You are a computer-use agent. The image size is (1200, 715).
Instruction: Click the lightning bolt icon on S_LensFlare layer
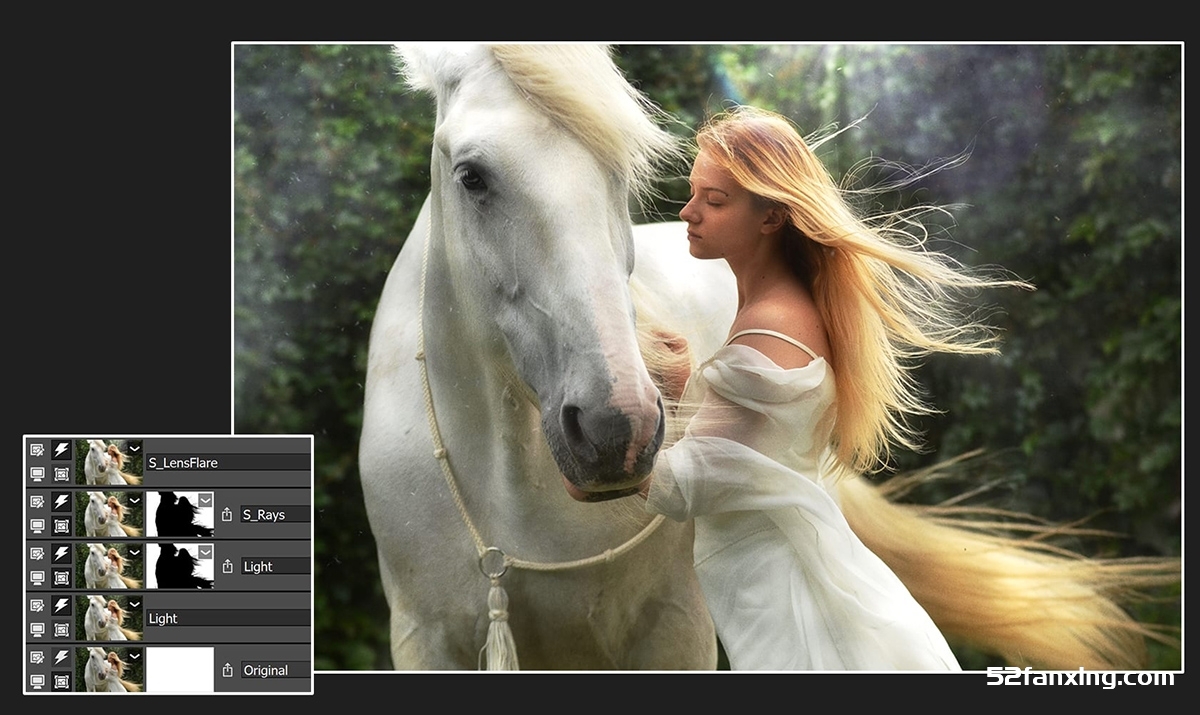click(x=61, y=450)
